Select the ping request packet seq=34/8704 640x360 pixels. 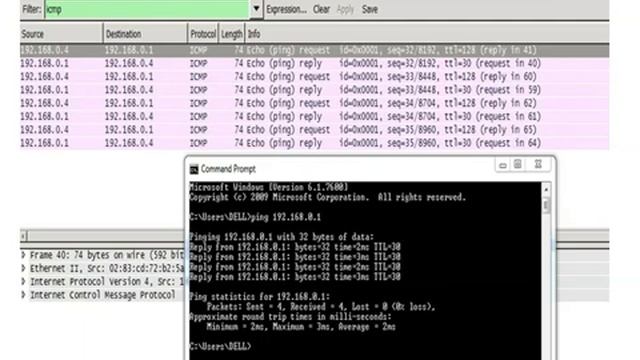click(314, 103)
